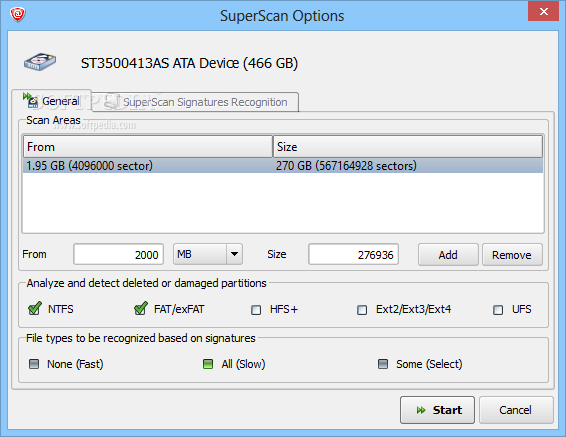Click the green arrows icon on Start button

(421, 410)
